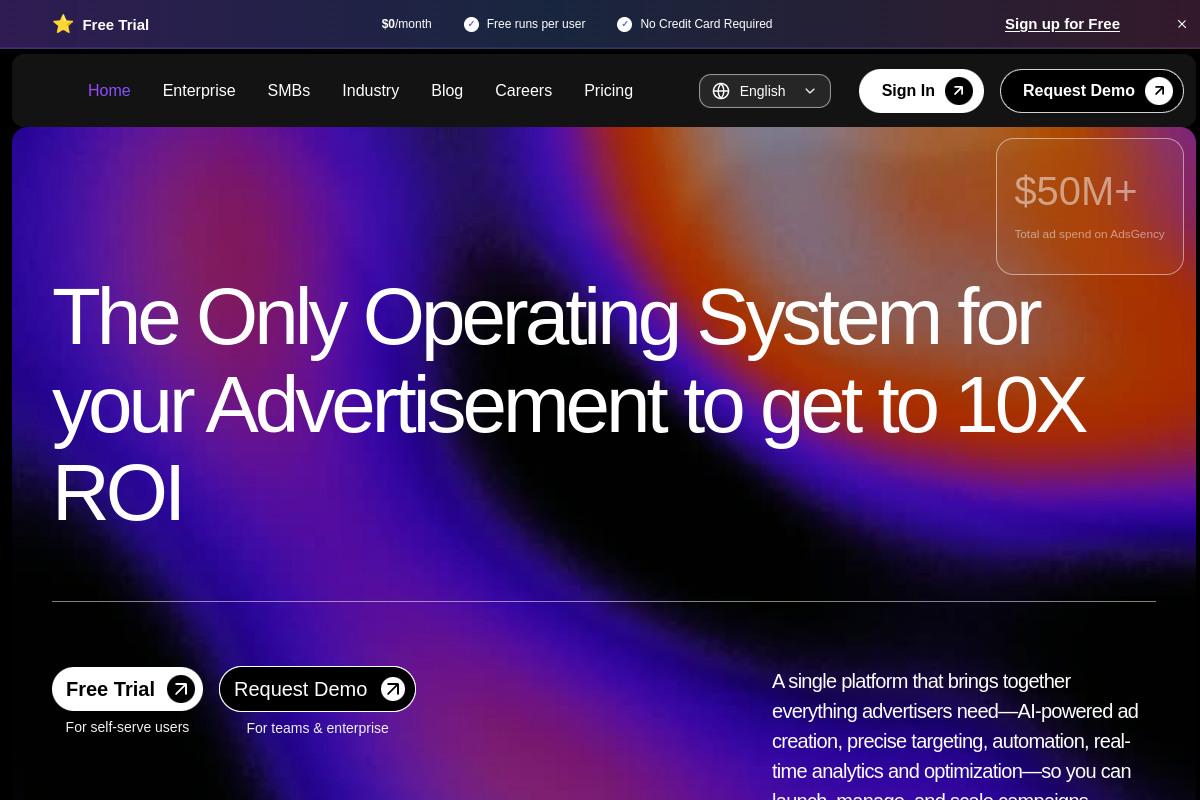Click the arrow icon on the hero Free Trial button
This screenshot has width=1200, height=800.
tap(181, 689)
